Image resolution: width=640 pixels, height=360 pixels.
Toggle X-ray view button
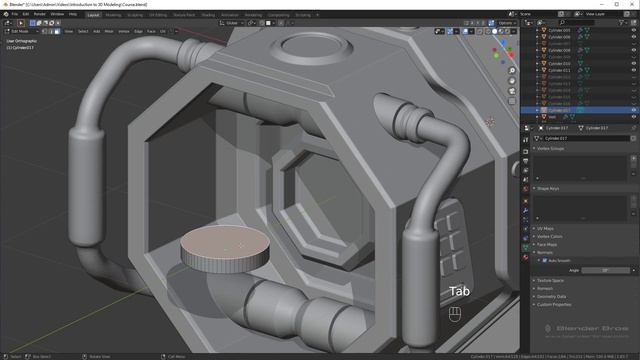pos(480,31)
